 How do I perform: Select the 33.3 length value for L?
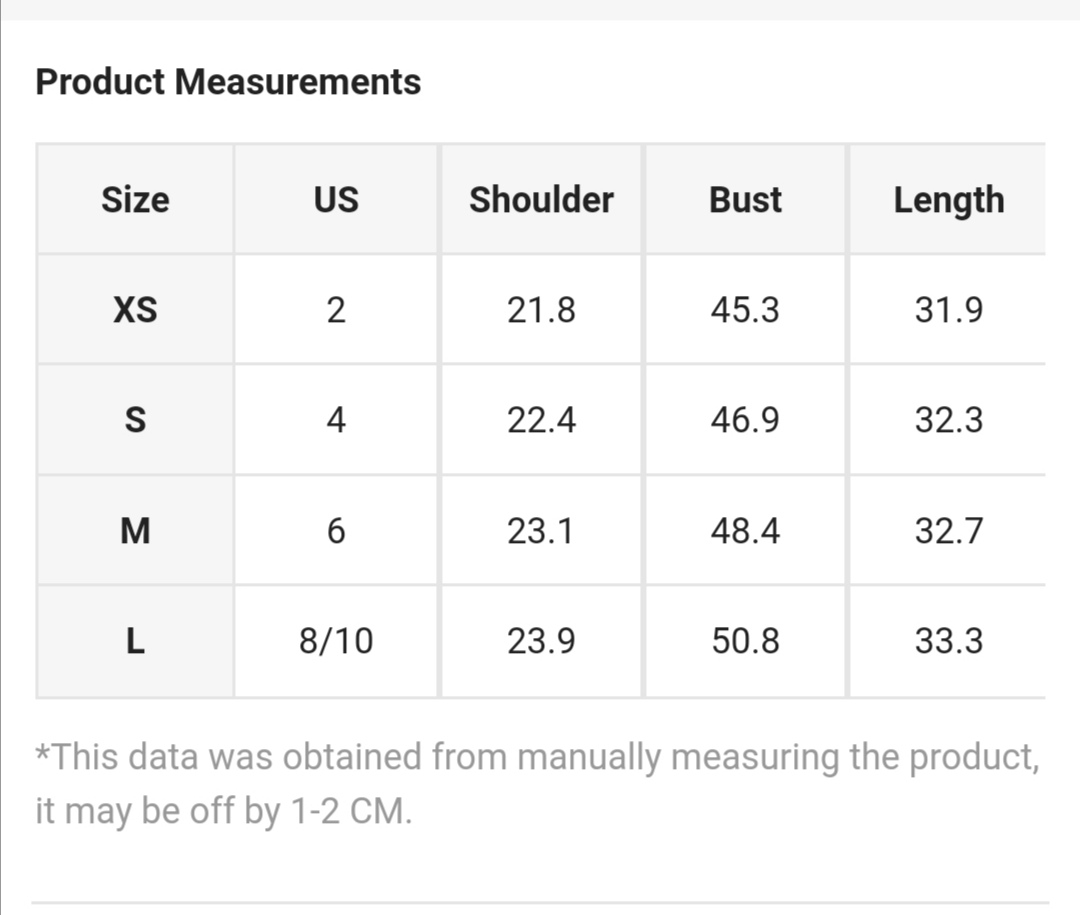pyautogui.click(x=948, y=641)
